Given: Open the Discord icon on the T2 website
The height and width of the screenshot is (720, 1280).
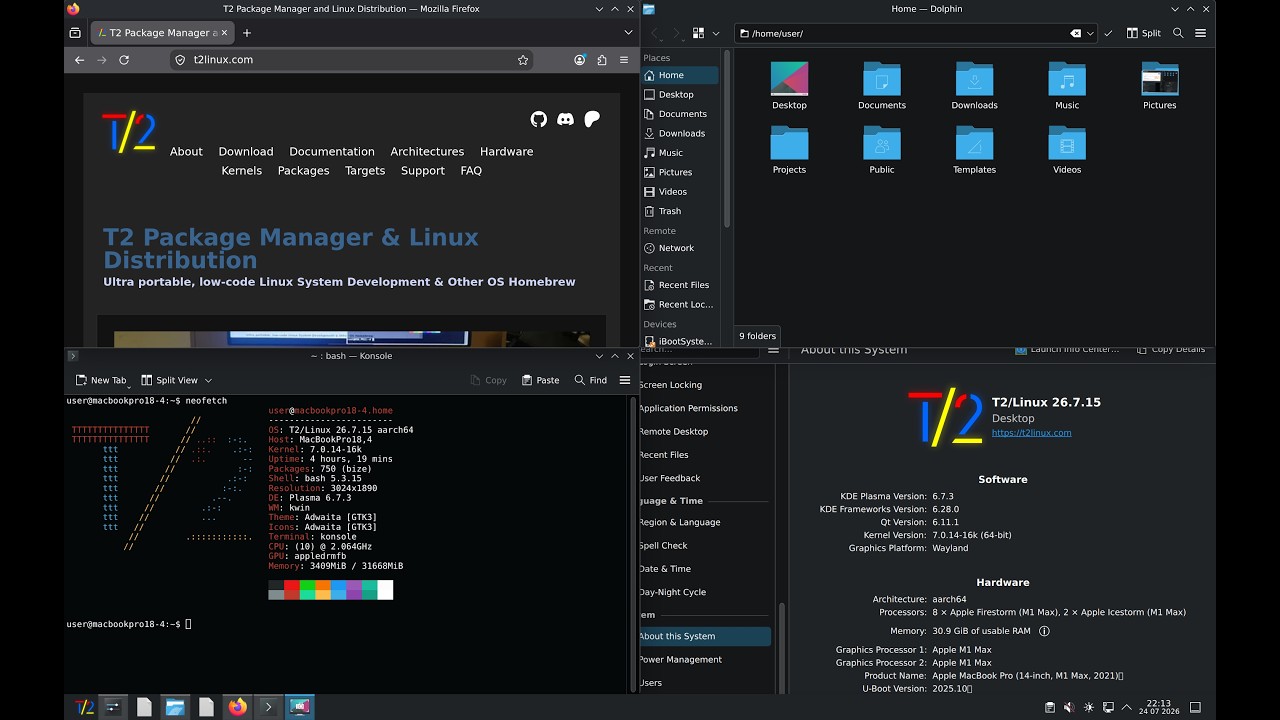Looking at the screenshot, I should [565, 119].
